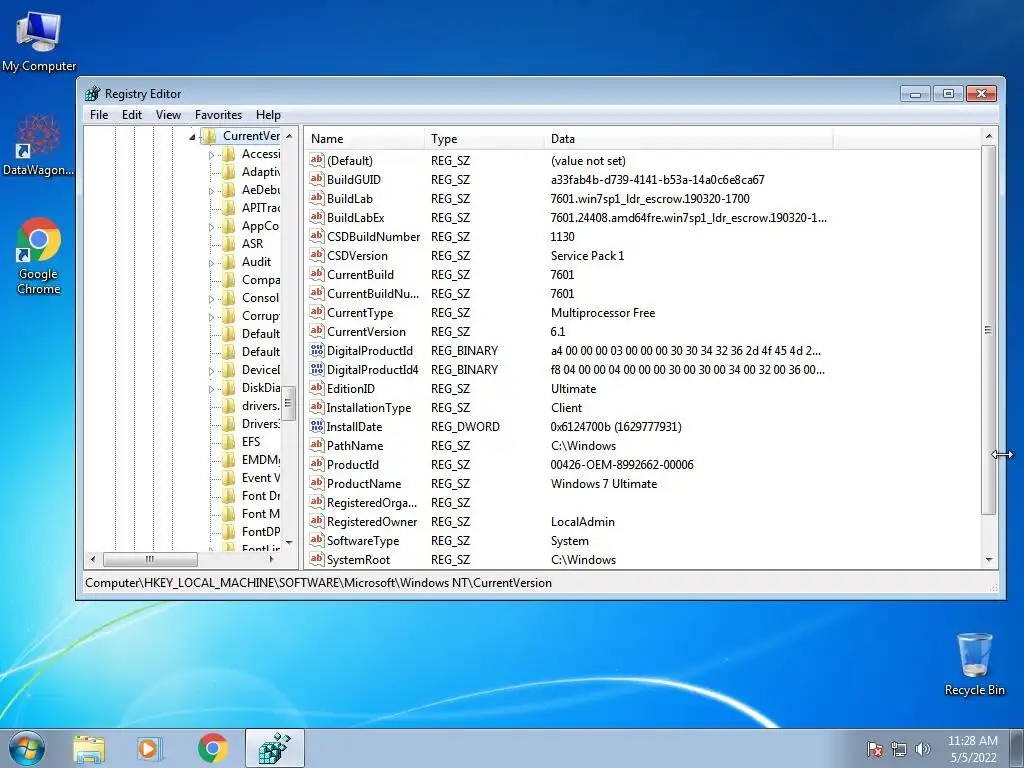1024x768 pixels.
Task: Click the (Default) string value icon
Action: coord(317,160)
